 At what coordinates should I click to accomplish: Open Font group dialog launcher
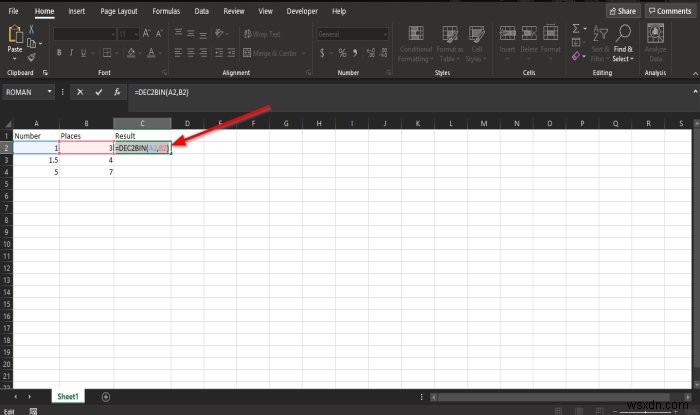click(x=164, y=73)
